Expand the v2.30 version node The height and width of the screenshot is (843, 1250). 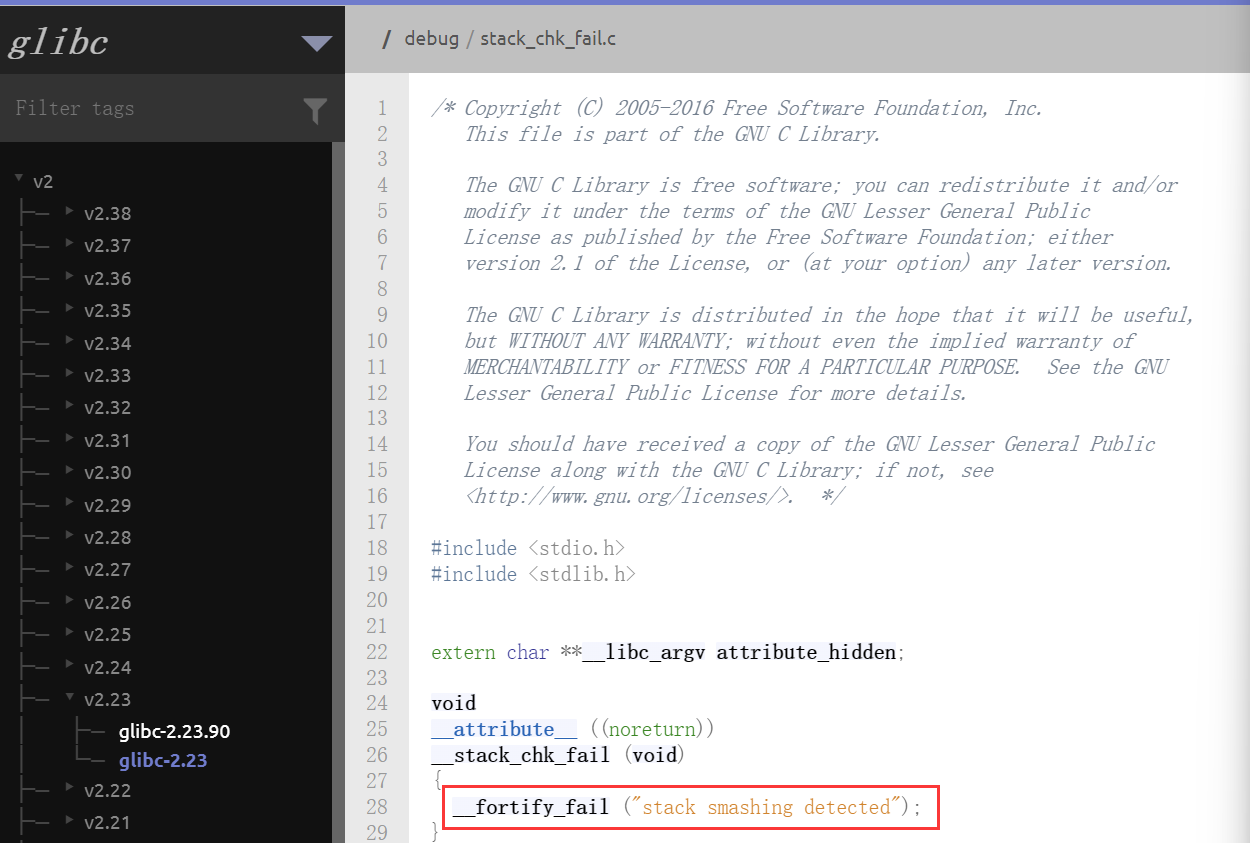[x=69, y=471]
